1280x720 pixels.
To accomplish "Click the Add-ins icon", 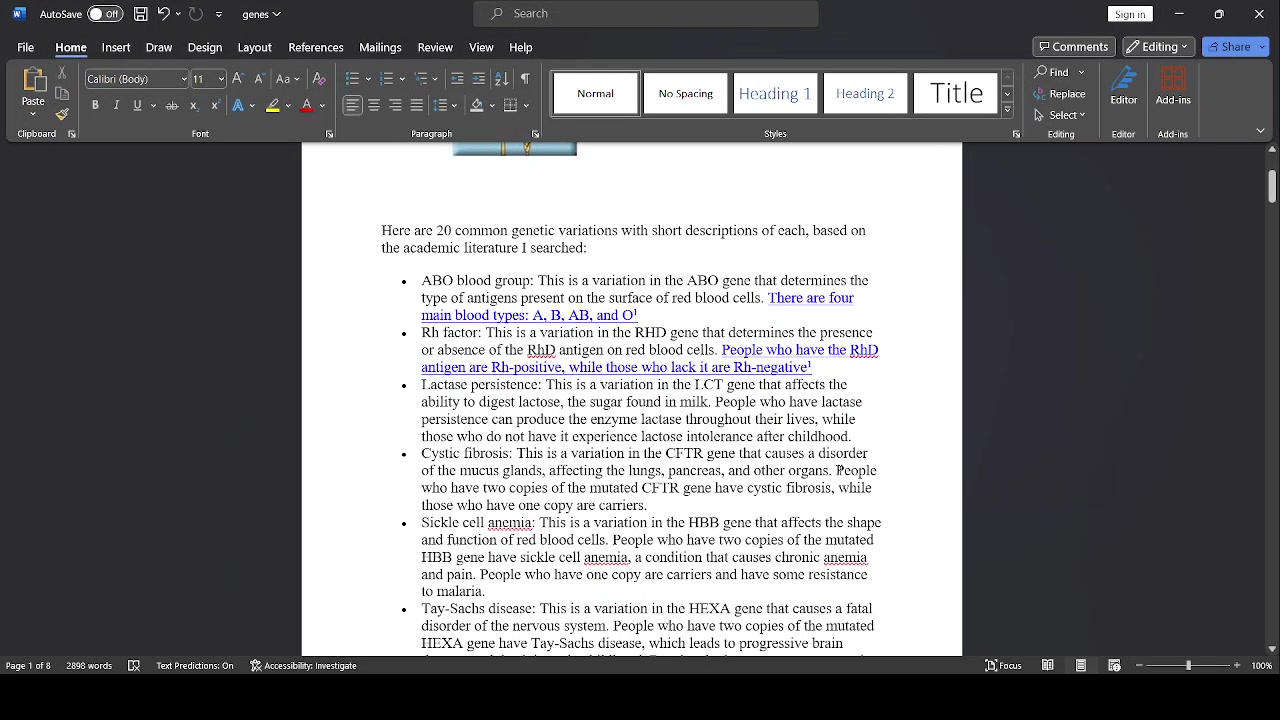I will (x=1172, y=86).
